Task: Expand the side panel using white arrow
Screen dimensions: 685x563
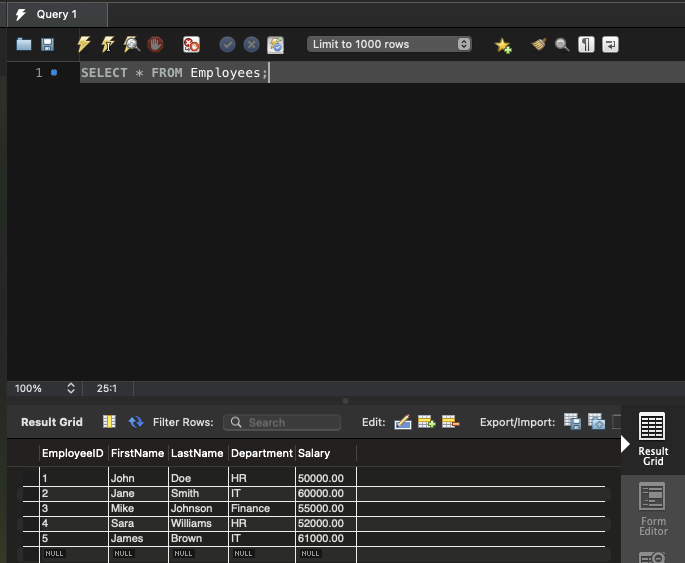Action: pos(626,443)
